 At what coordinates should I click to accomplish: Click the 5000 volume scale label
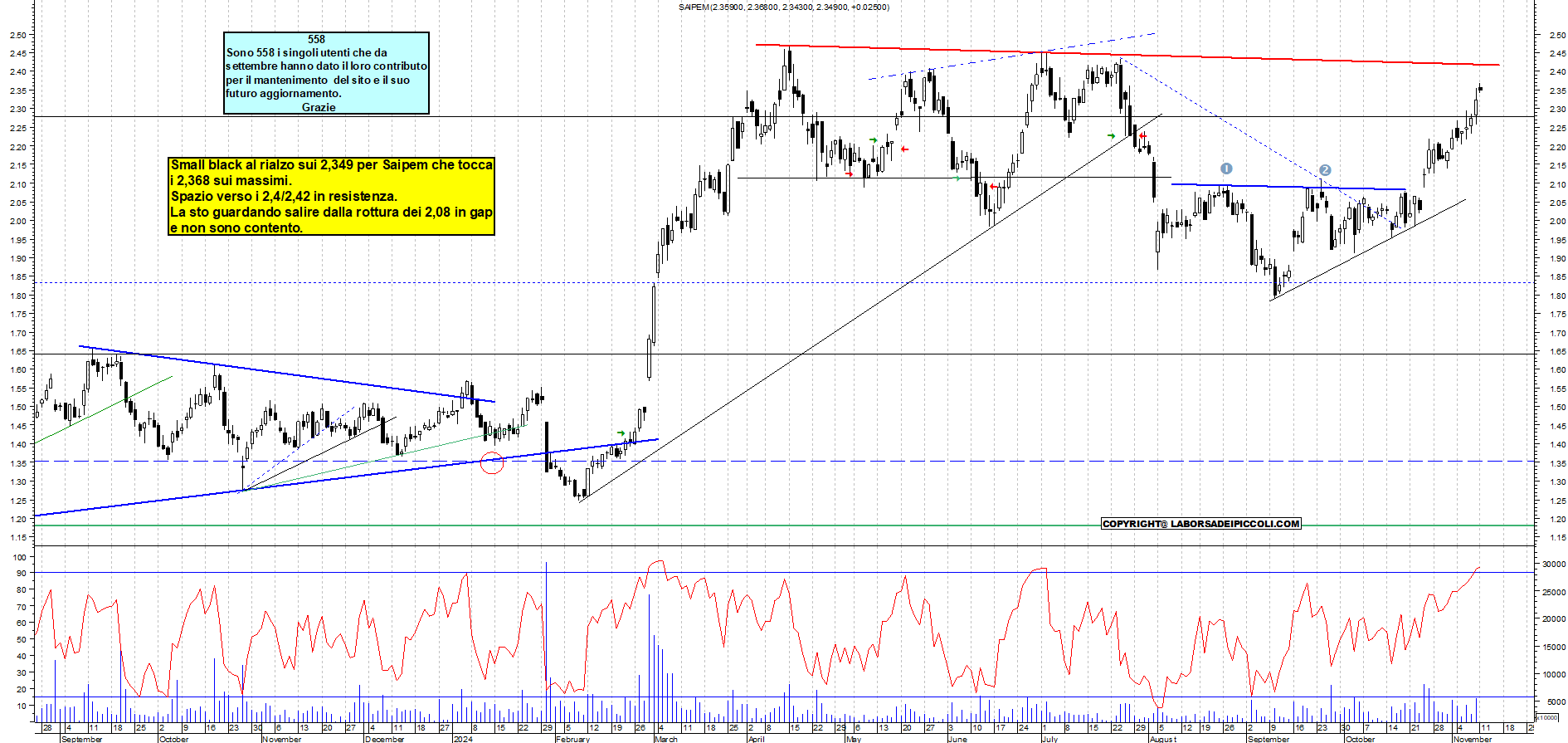pyautogui.click(x=1556, y=701)
